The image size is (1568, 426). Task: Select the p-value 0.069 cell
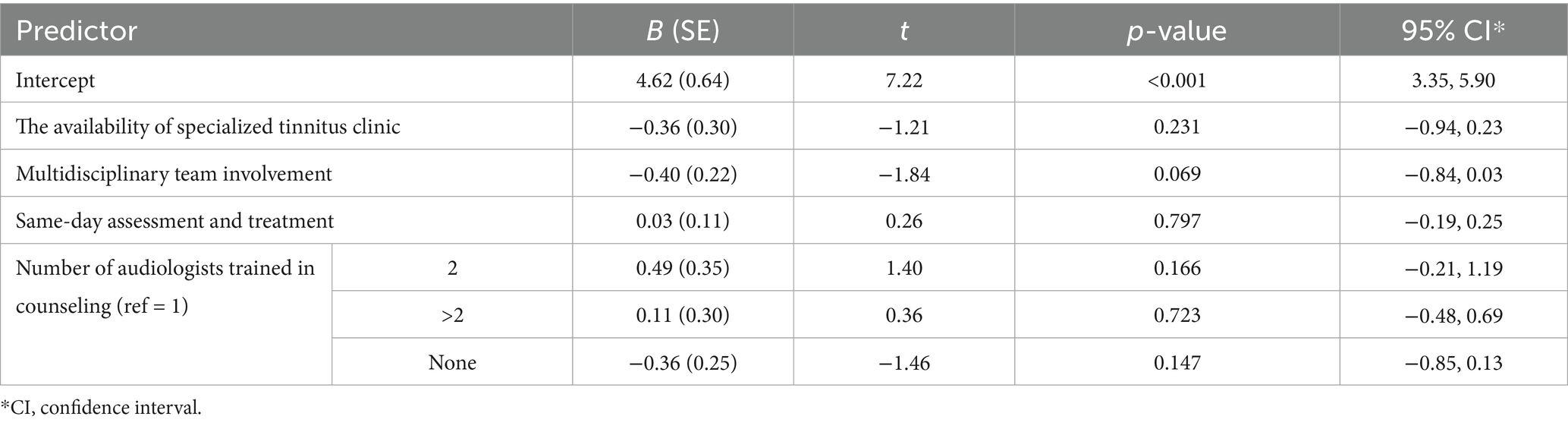tap(1177, 174)
